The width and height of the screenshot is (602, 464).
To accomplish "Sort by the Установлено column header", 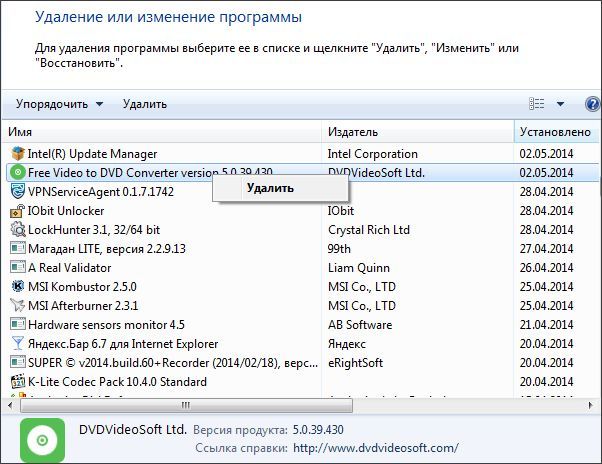I will 556,132.
